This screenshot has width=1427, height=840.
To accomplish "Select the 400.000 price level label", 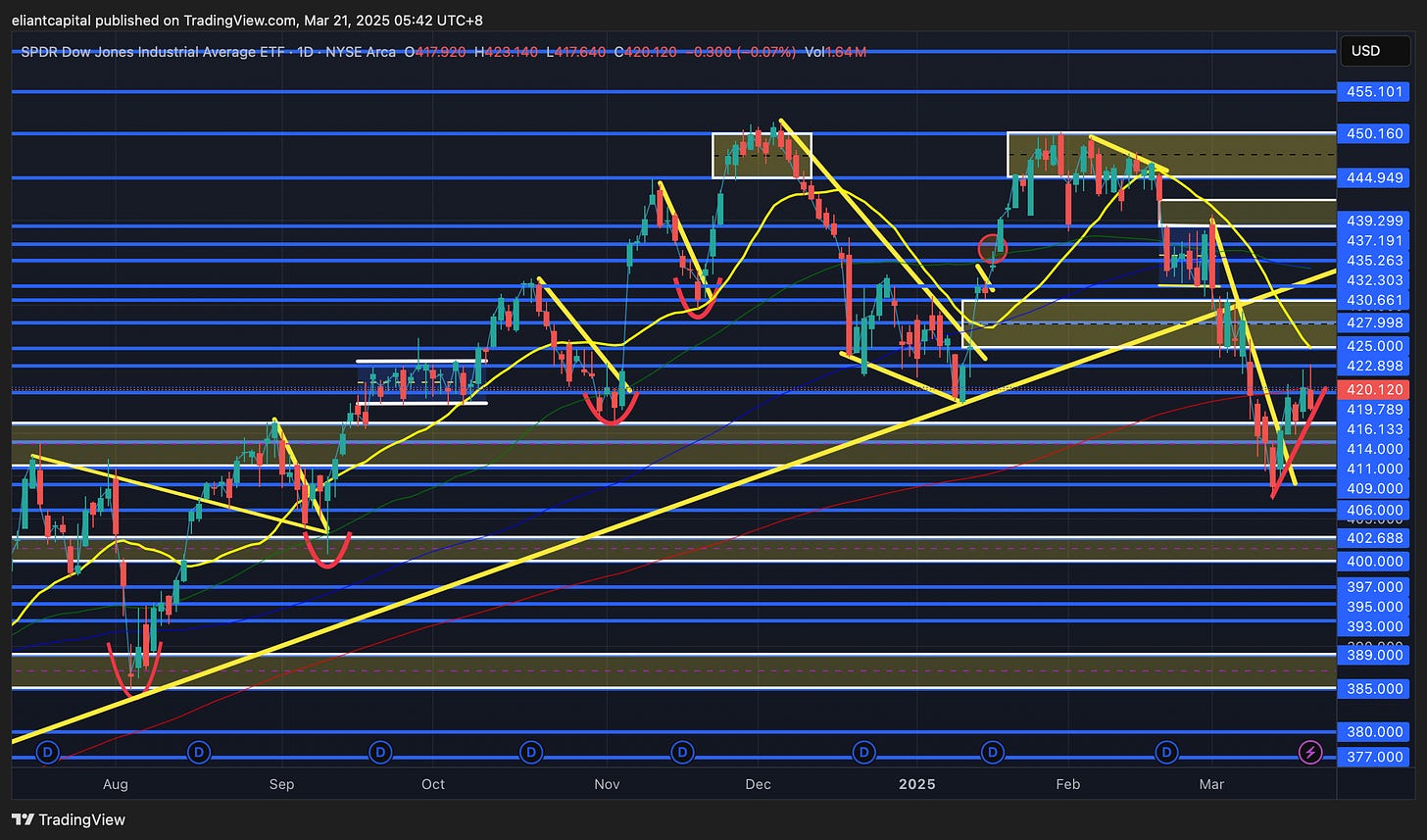I will (x=1376, y=562).
